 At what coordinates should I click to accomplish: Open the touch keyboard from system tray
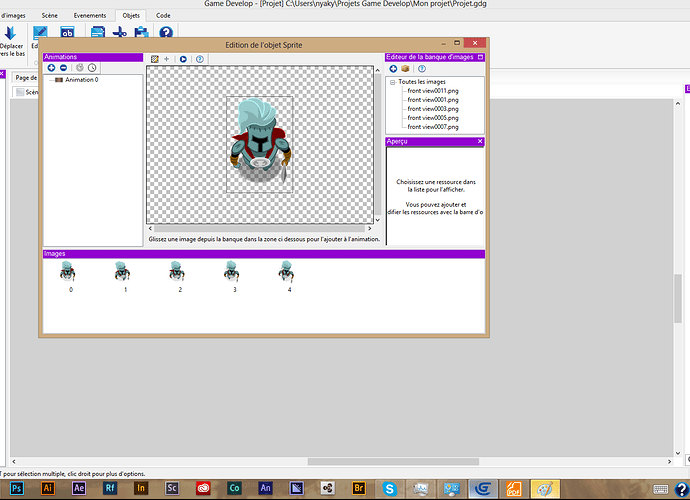(661, 489)
